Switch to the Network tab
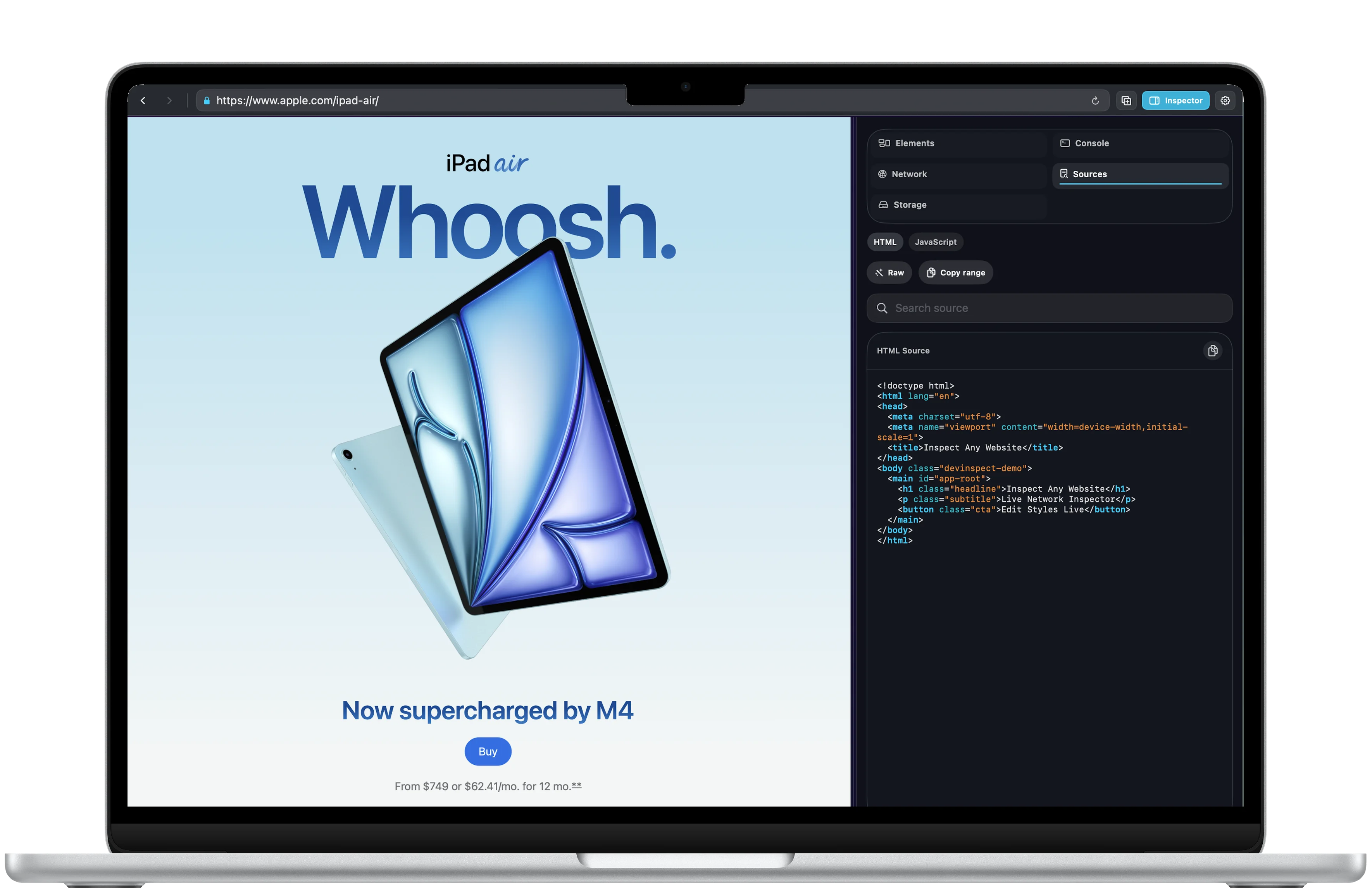Viewport: 1372px width, 891px height. tap(959, 174)
